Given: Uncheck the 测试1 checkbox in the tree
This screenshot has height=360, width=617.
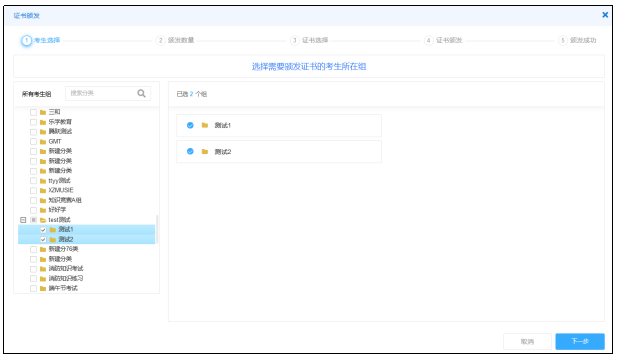Looking at the screenshot, I should pyautogui.click(x=43, y=230).
